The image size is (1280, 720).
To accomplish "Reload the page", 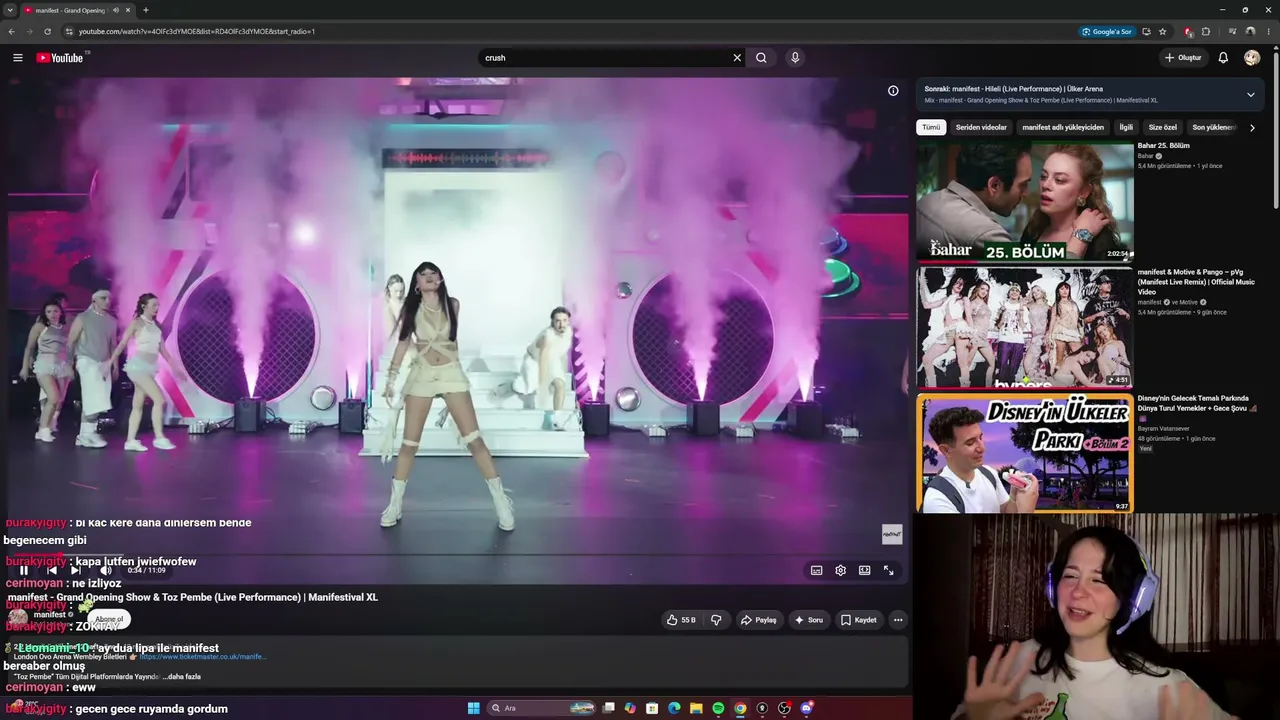I will pos(47,31).
